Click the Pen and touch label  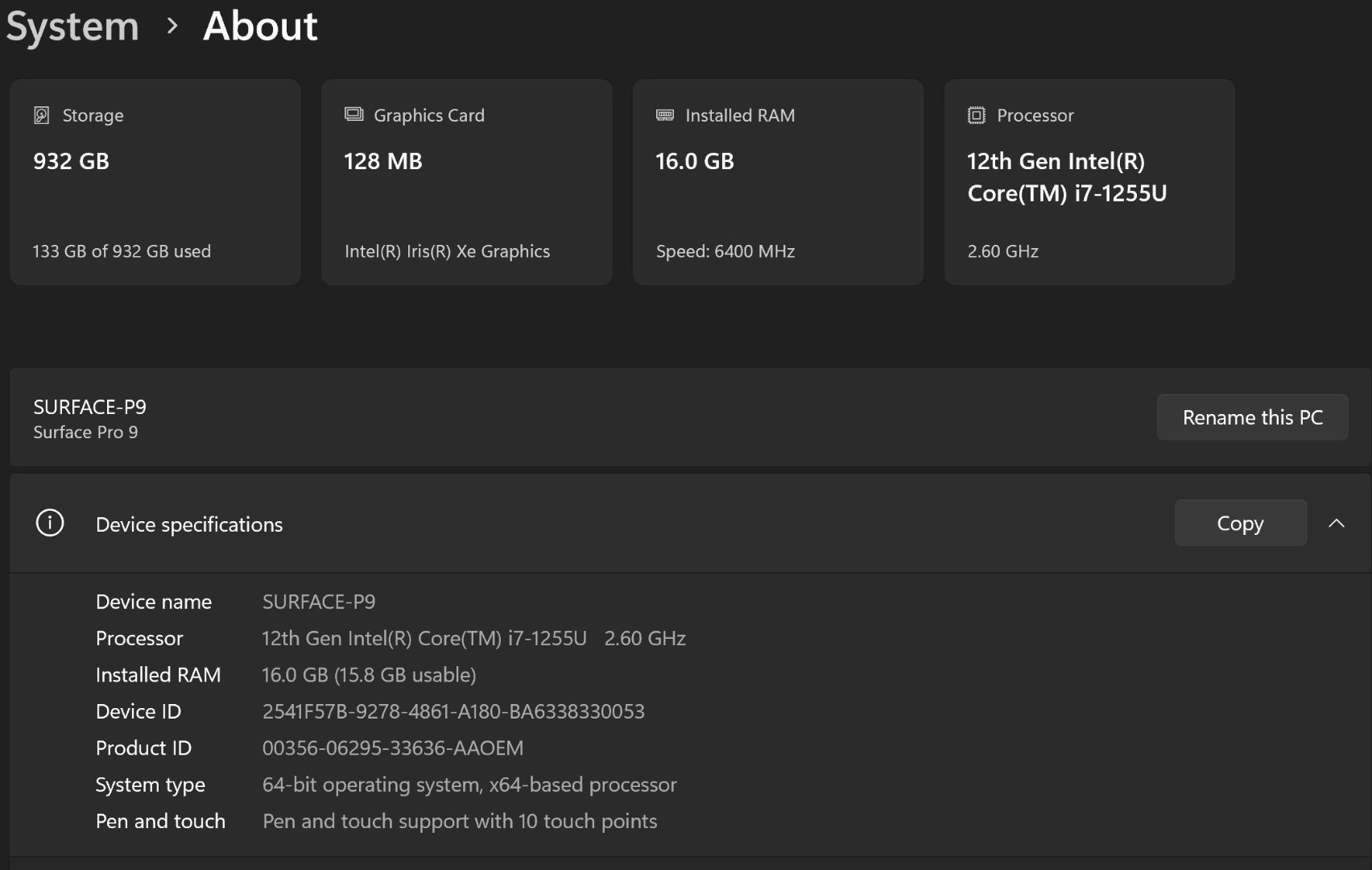(160, 822)
